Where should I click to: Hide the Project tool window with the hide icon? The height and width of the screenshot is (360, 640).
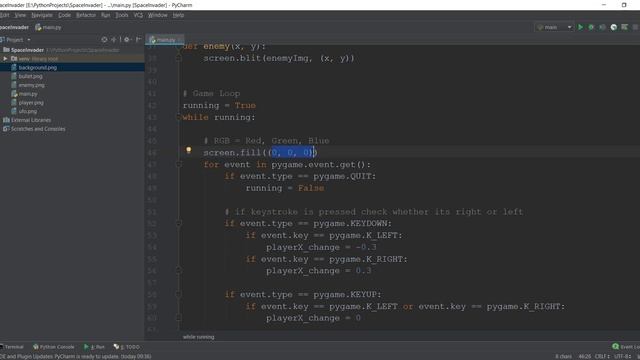click(x=138, y=40)
